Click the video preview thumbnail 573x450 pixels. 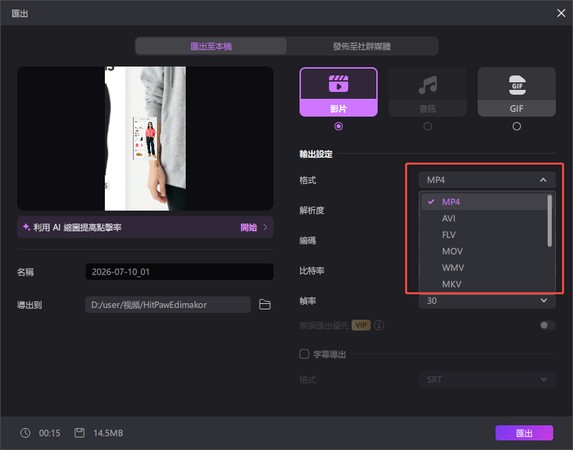(145, 139)
